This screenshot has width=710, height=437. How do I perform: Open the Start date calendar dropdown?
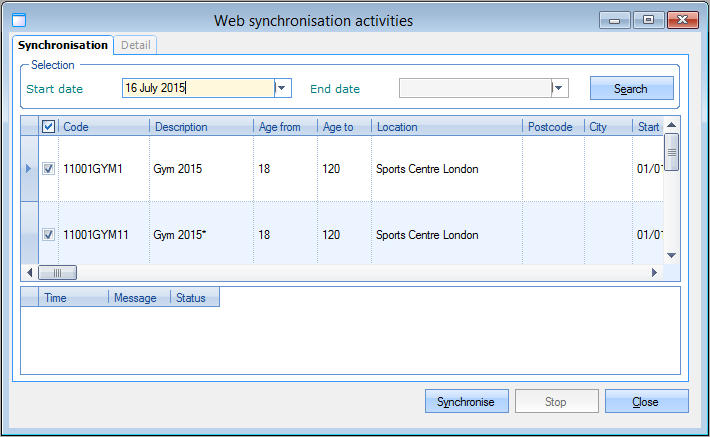[283, 88]
